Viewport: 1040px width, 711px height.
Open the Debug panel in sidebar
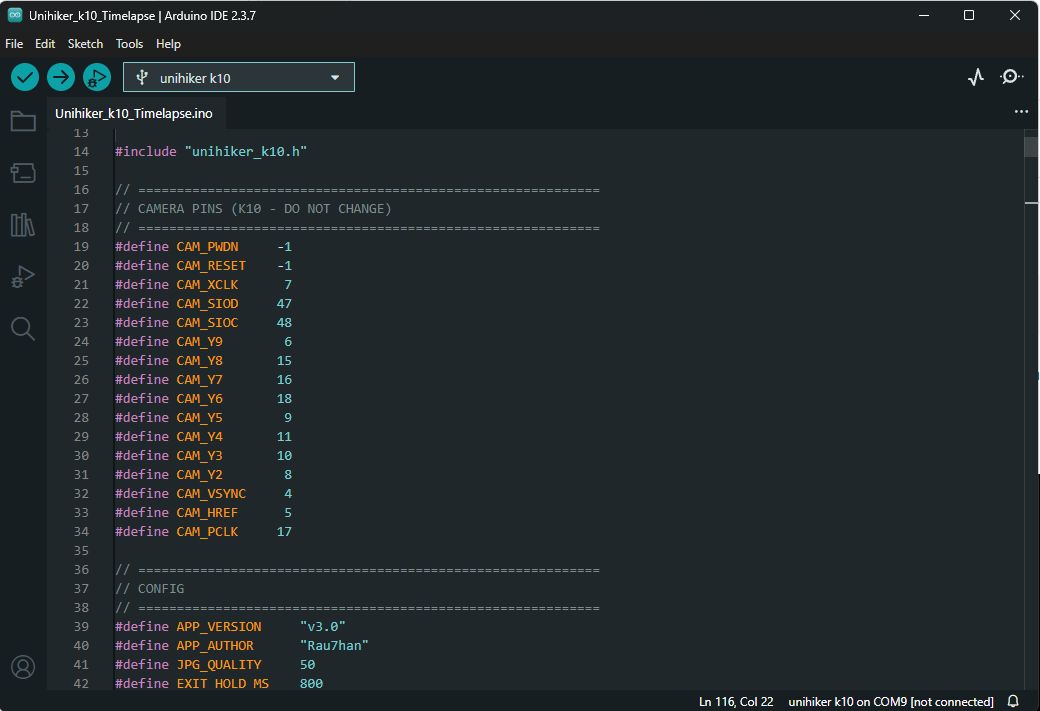[23, 277]
